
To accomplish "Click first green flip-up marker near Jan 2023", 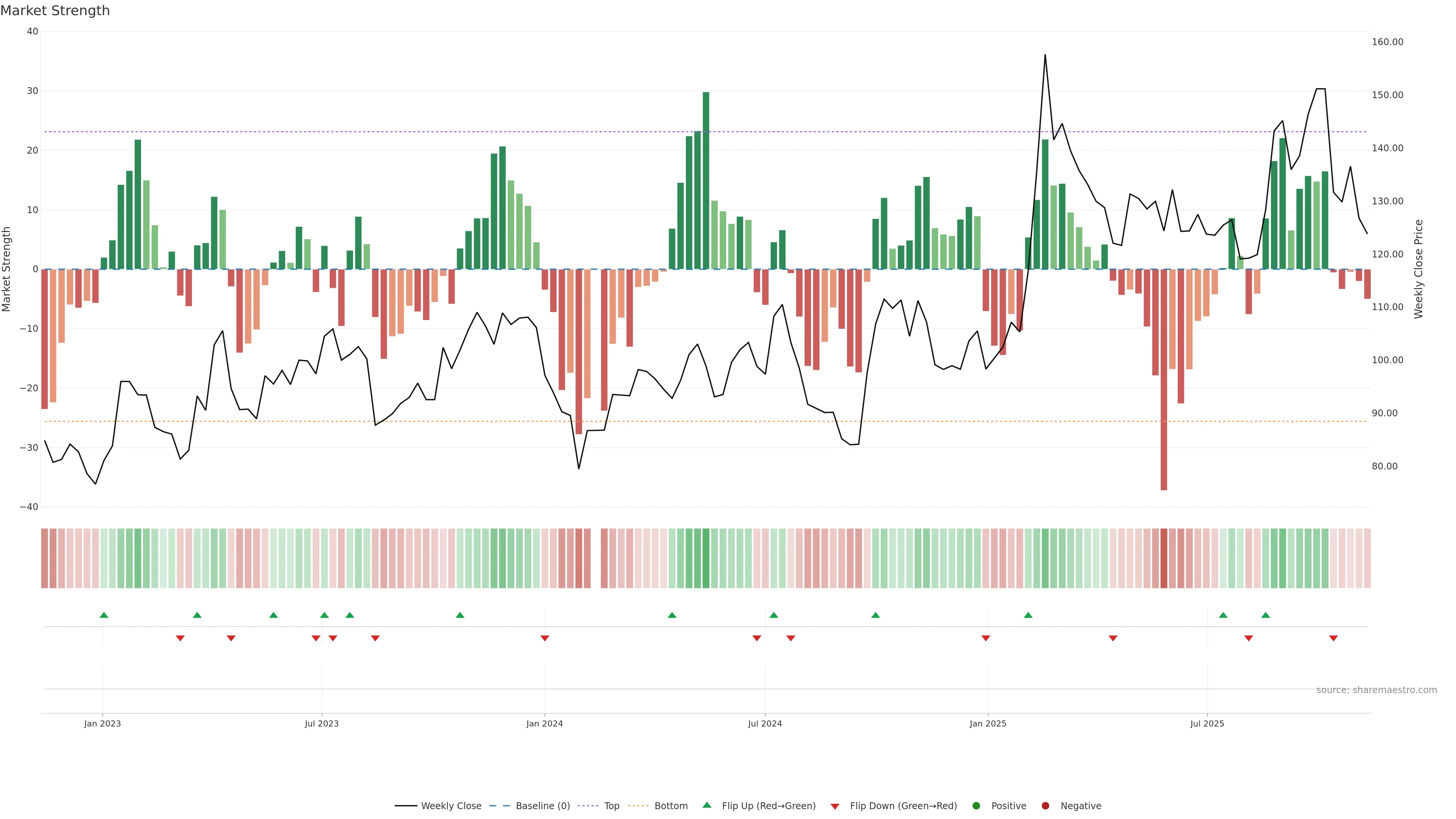I will pos(104,615).
